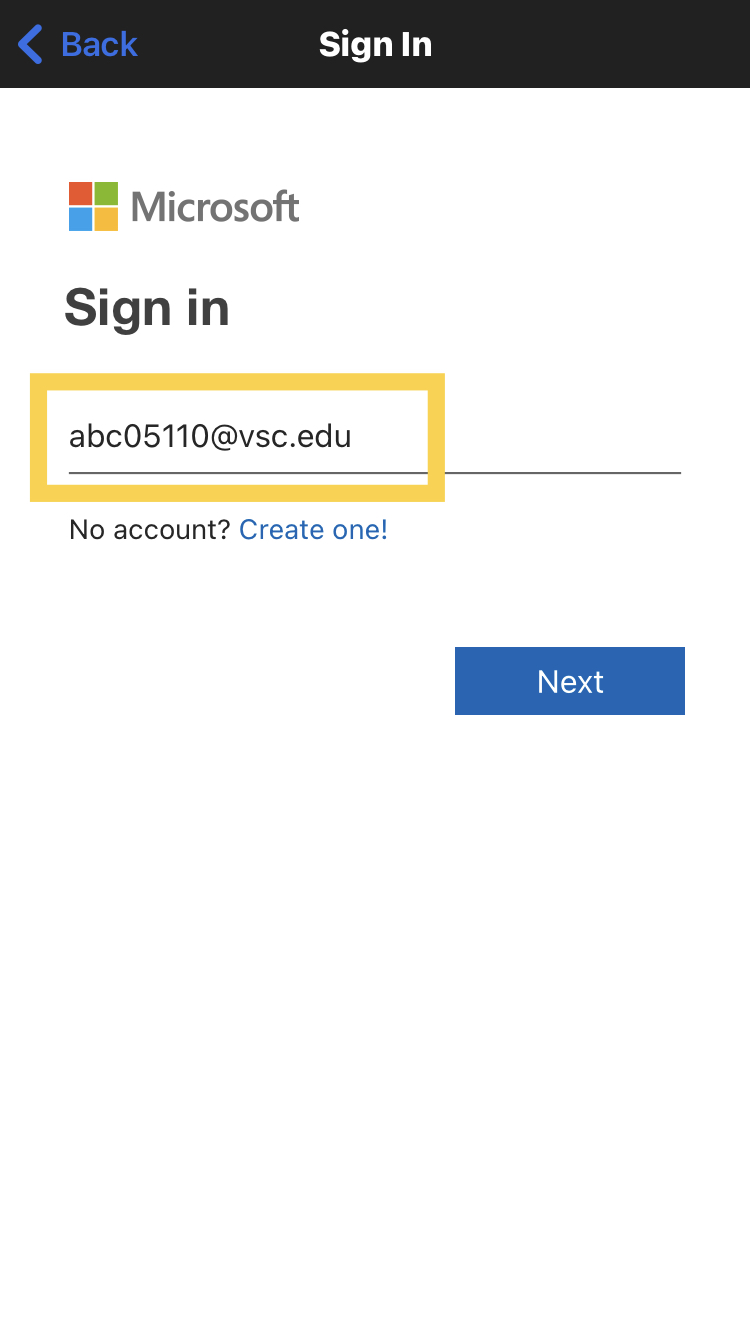The image size is (750, 1334).
Task: Focus the email field containing abc05110@vsc.edu
Action: (210, 437)
